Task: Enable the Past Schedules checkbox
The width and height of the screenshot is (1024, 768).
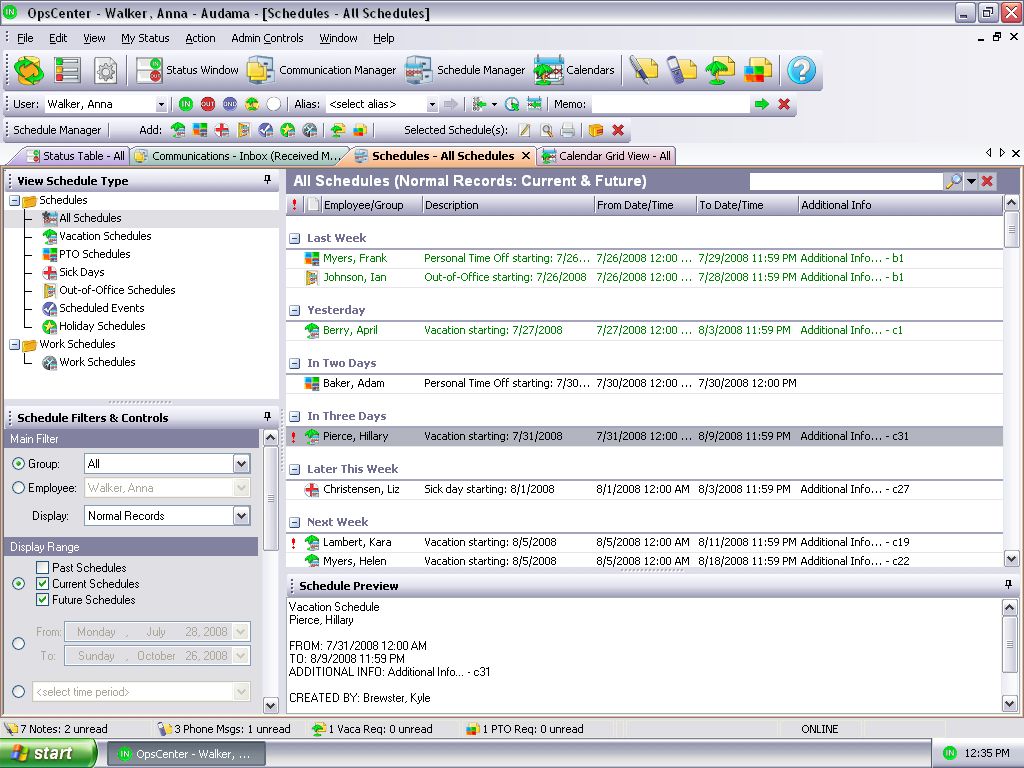Action: [43, 568]
